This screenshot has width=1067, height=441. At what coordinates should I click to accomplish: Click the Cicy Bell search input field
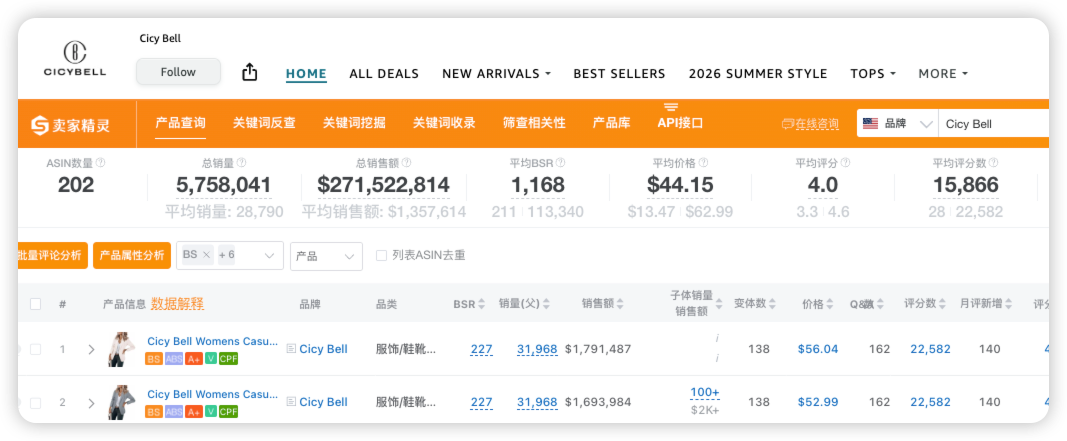tap(995, 124)
